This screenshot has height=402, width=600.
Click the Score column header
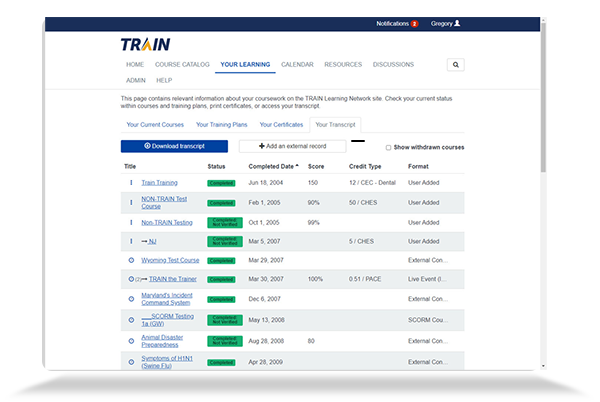click(316, 166)
